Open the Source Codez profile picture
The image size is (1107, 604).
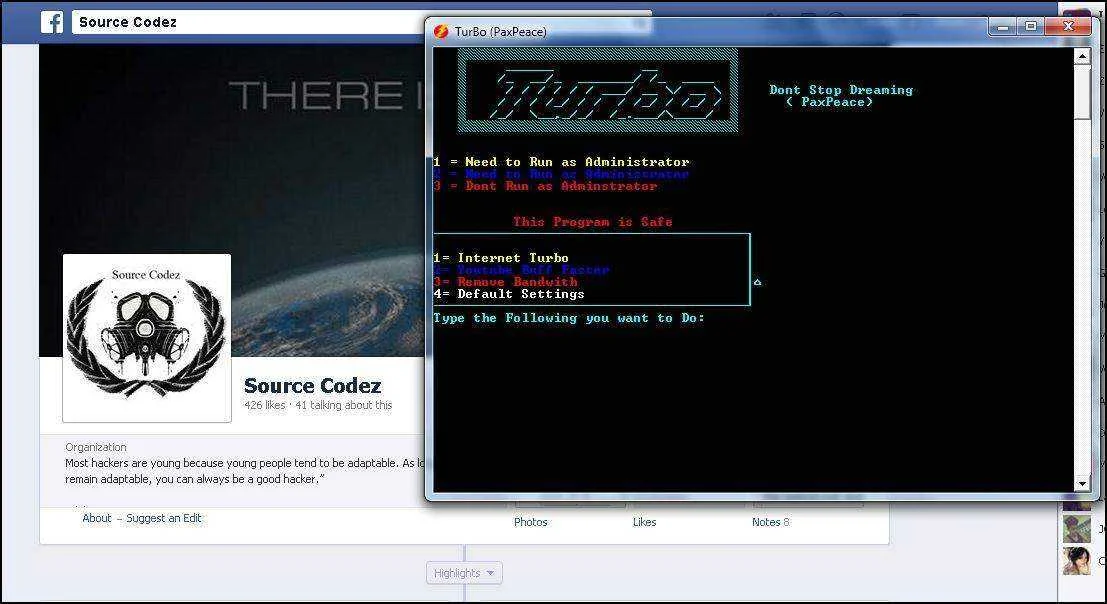[x=147, y=338]
